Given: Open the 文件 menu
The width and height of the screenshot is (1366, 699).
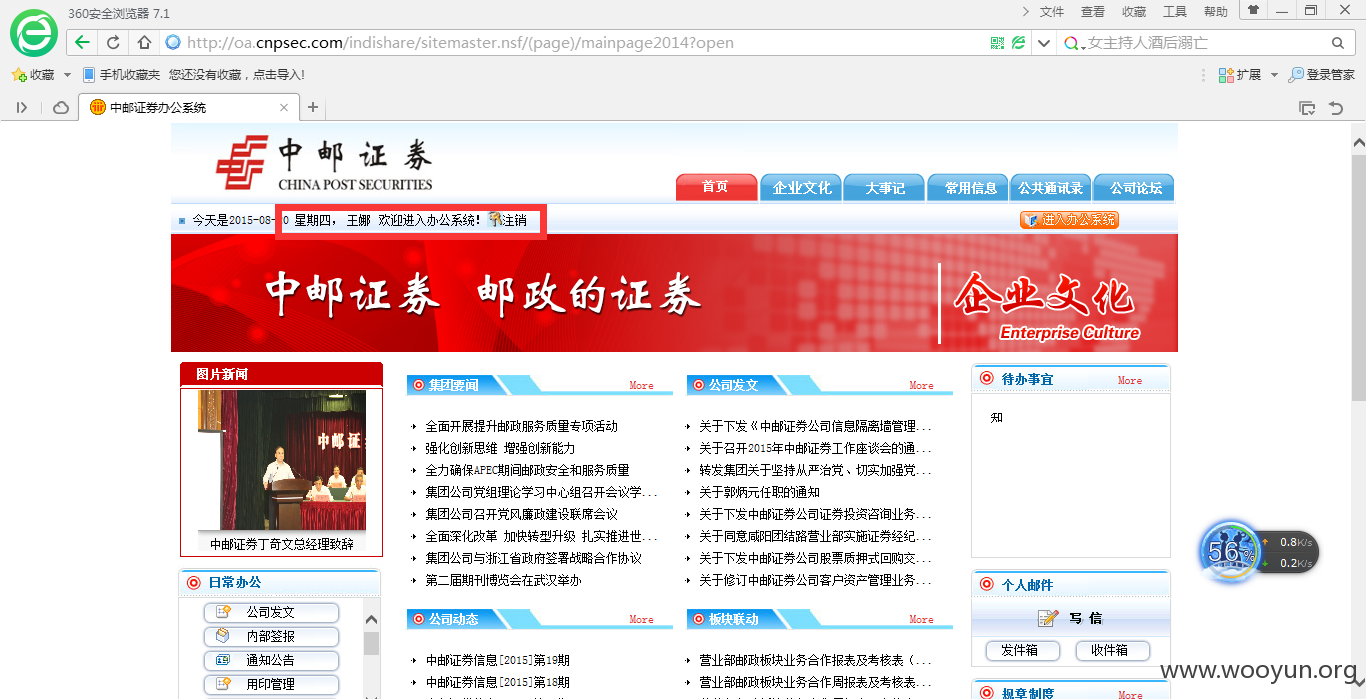Looking at the screenshot, I should [1052, 12].
